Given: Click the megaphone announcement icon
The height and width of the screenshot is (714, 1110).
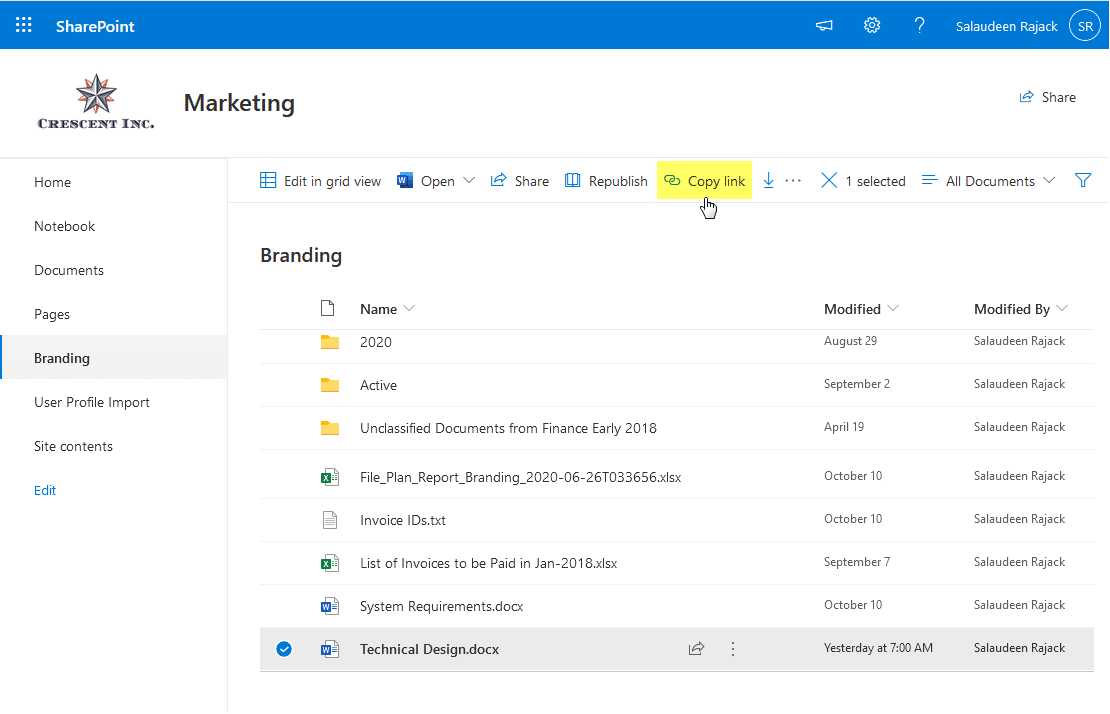Looking at the screenshot, I should coord(824,25).
